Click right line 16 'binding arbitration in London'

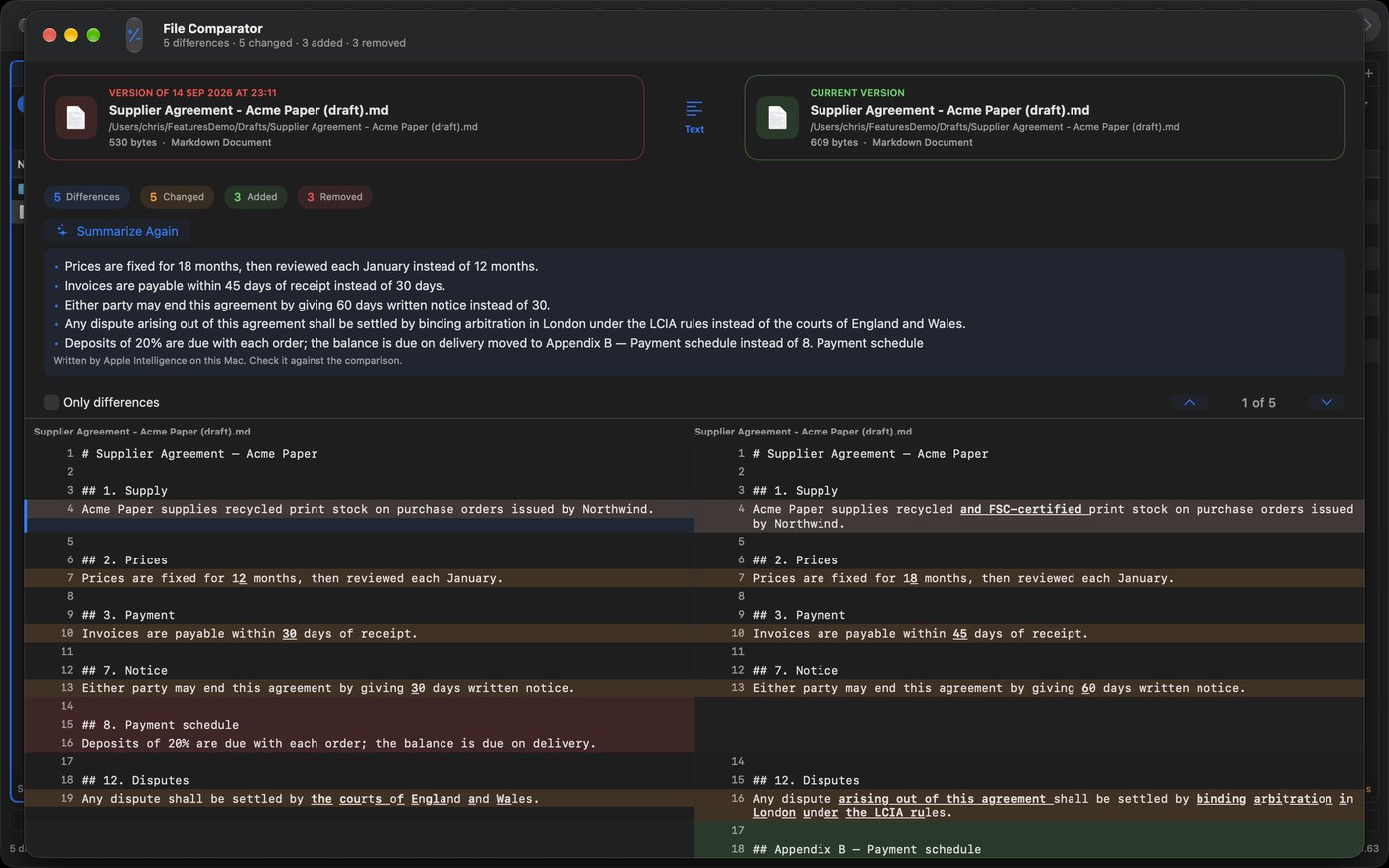tap(1030, 806)
